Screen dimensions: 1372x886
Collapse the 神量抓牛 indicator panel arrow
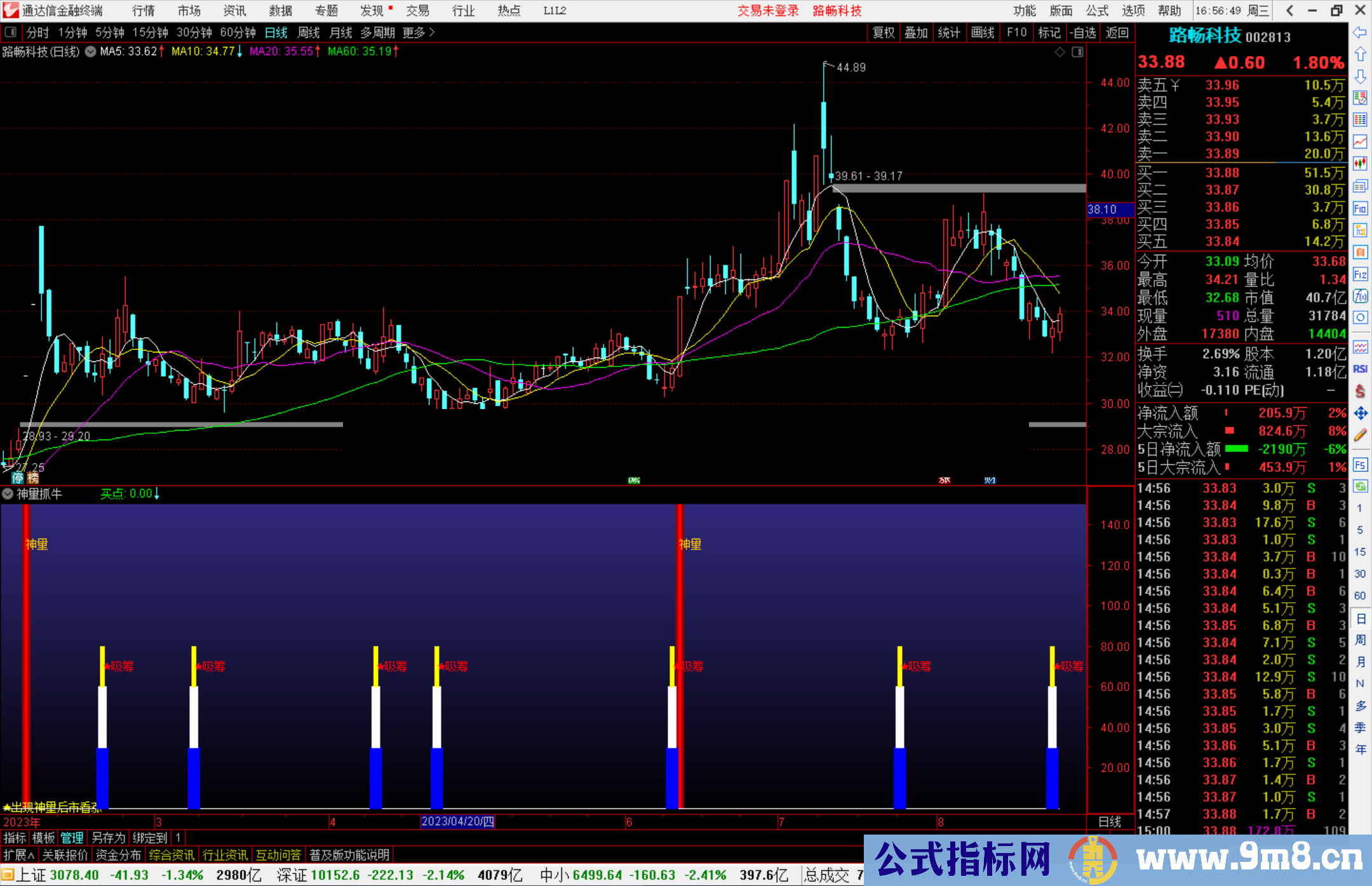coord(8,494)
